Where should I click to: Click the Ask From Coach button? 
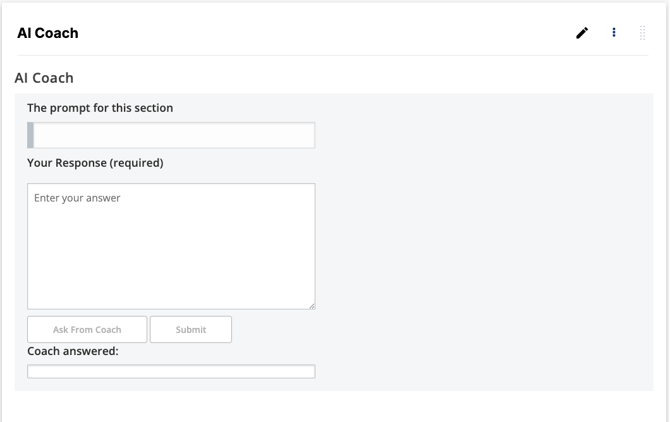pyautogui.click(x=87, y=329)
